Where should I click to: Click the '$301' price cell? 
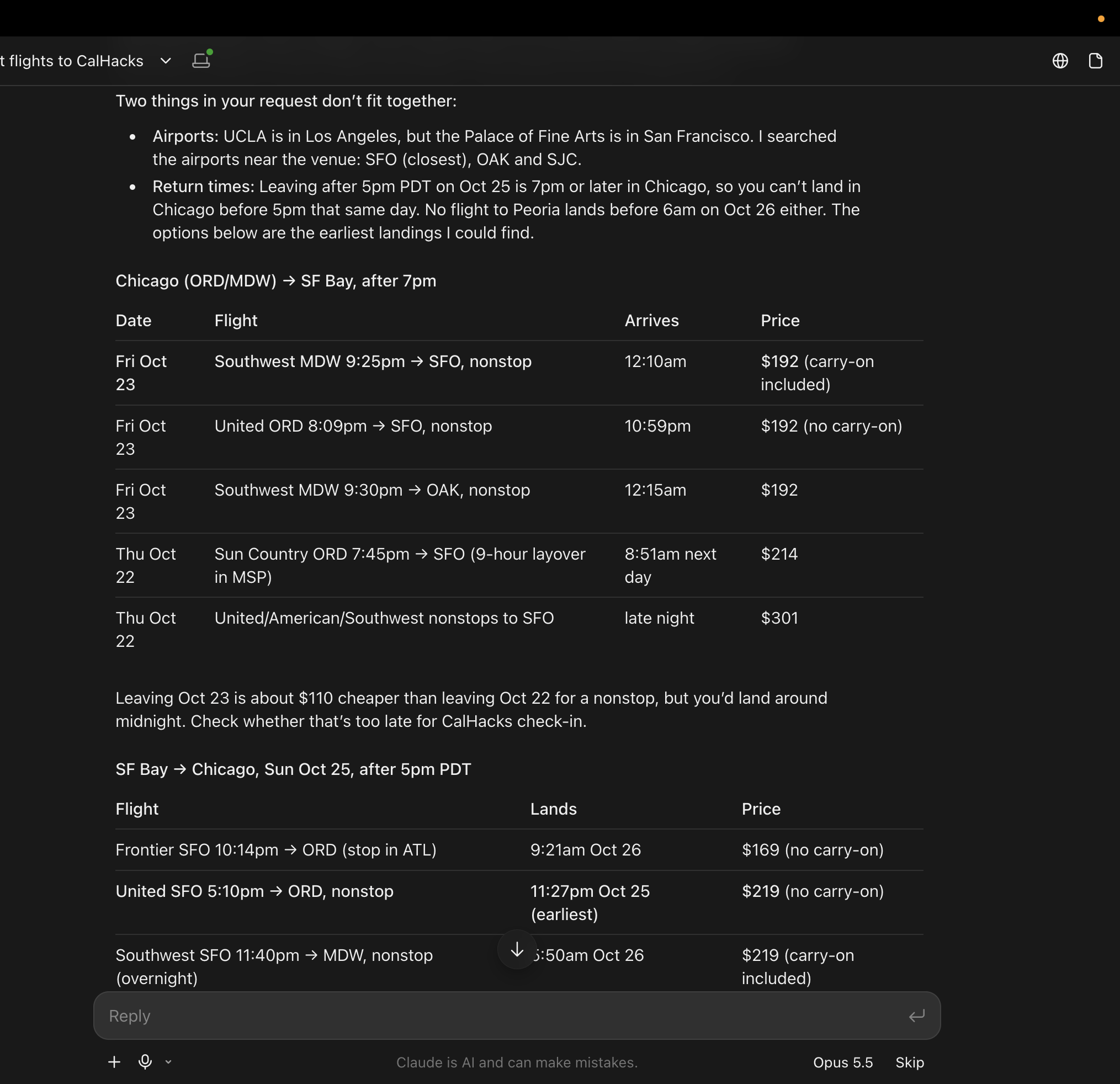coord(779,618)
